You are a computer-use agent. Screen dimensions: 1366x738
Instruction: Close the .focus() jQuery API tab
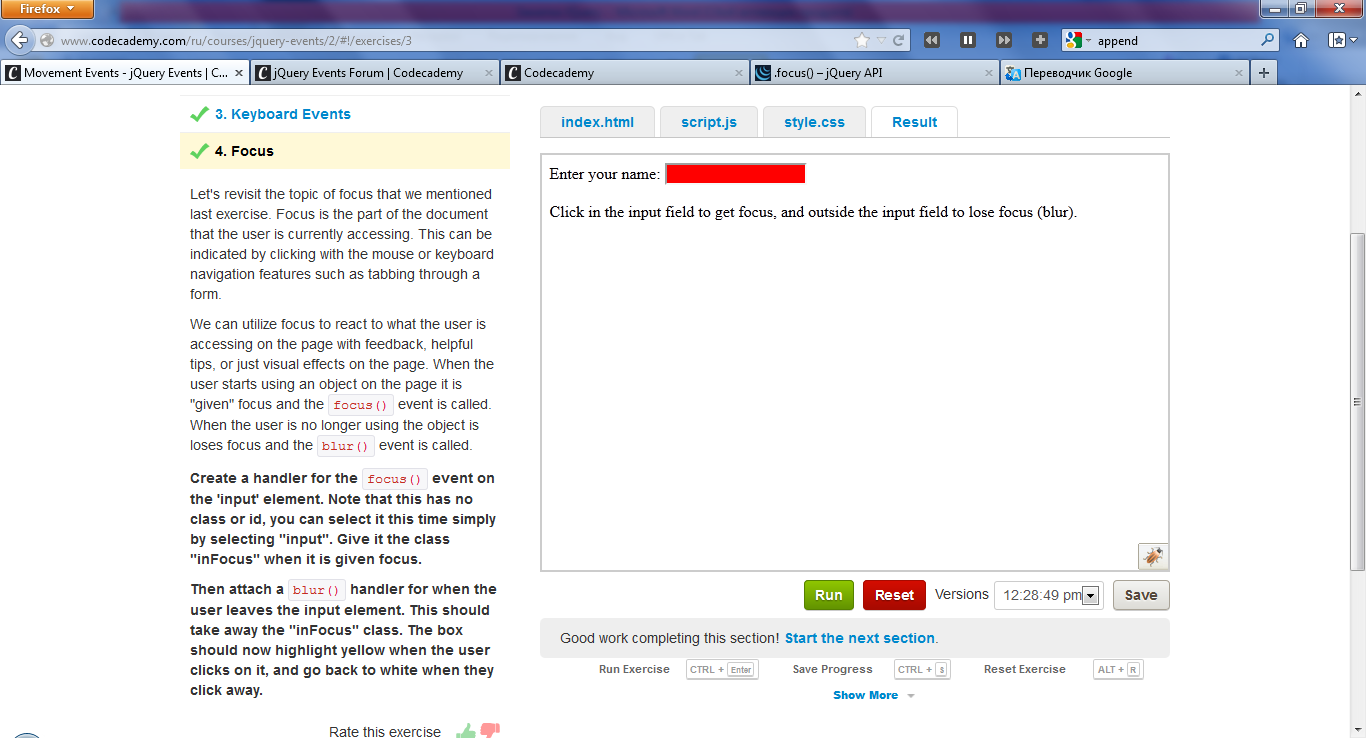click(989, 73)
